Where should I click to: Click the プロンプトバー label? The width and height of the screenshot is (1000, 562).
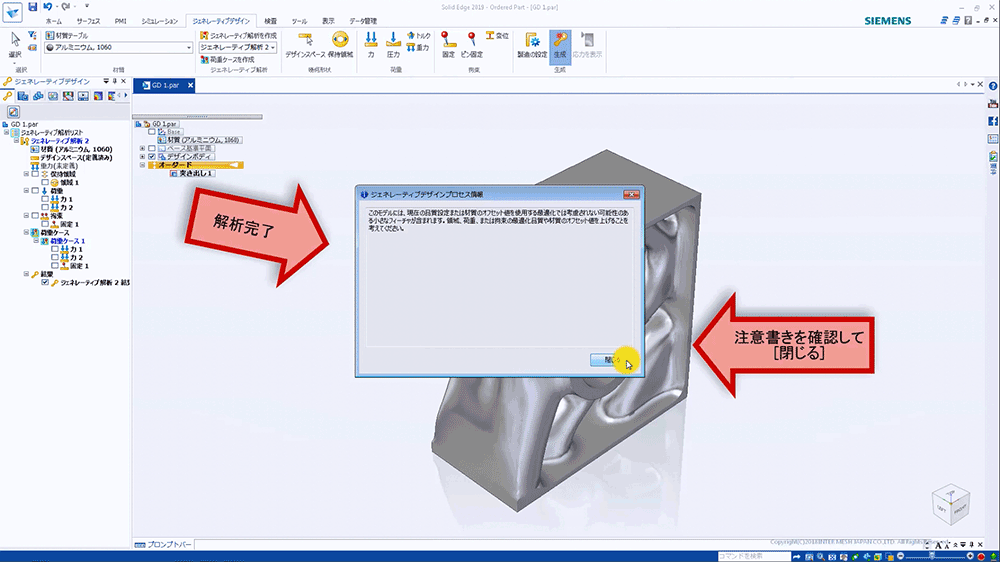pyautogui.click(x=169, y=545)
